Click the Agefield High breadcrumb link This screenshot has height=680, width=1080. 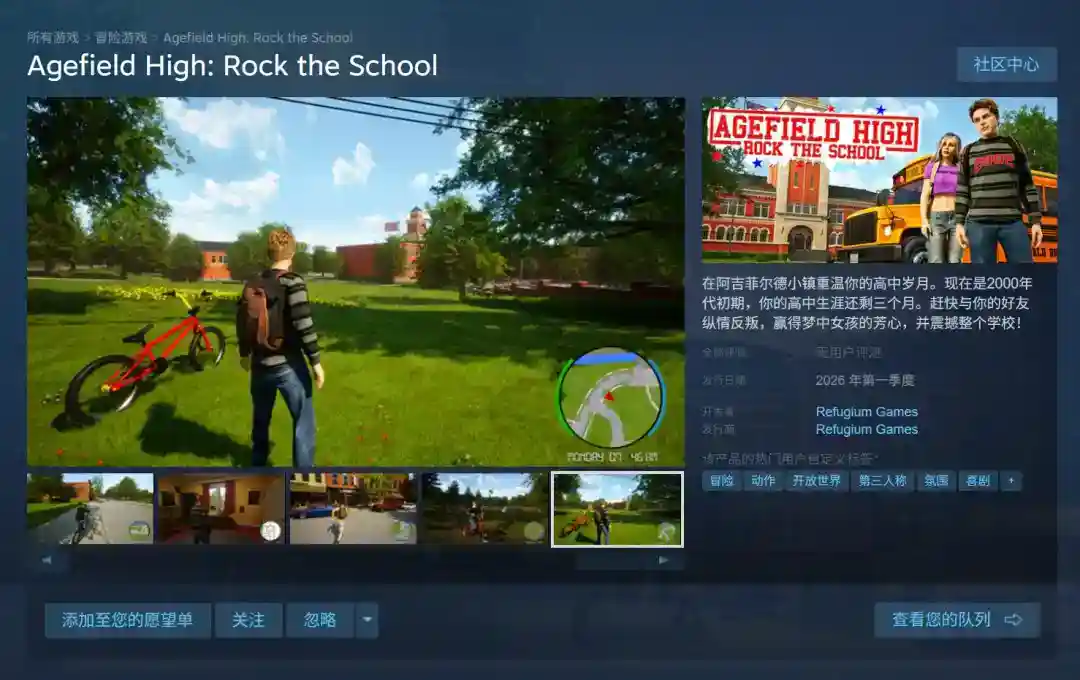click(x=258, y=38)
